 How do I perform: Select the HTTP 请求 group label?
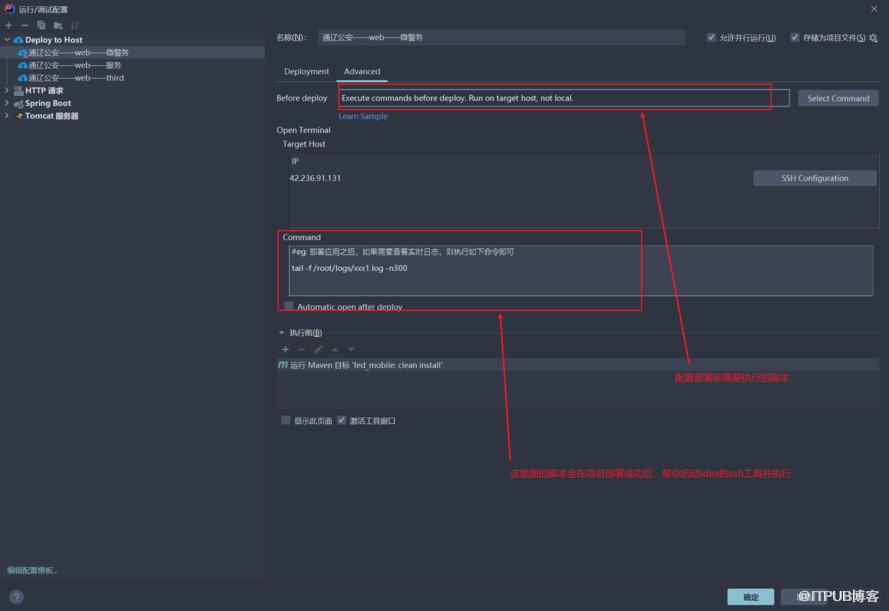(44, 91)
